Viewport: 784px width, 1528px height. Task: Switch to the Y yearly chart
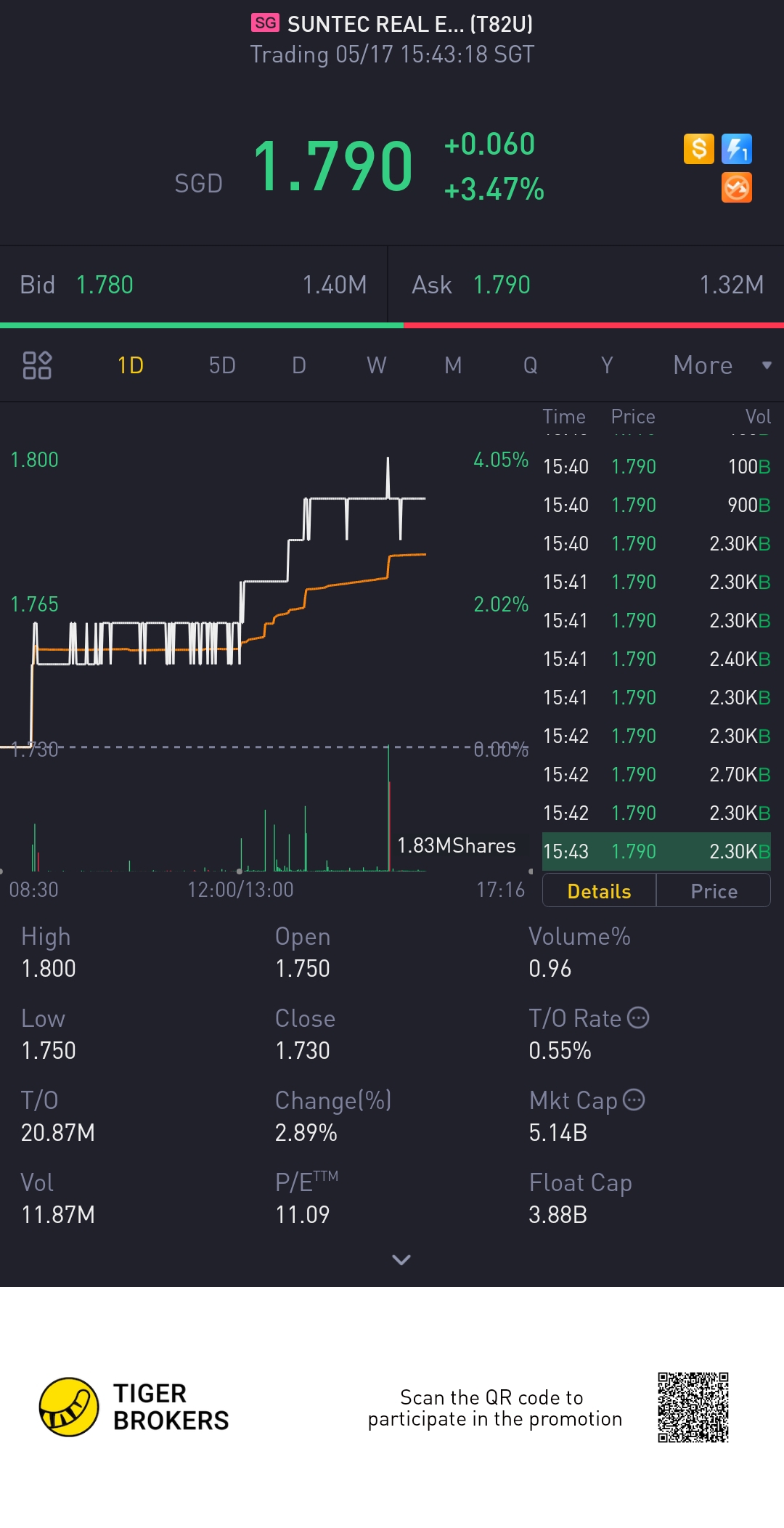(607, 365)
